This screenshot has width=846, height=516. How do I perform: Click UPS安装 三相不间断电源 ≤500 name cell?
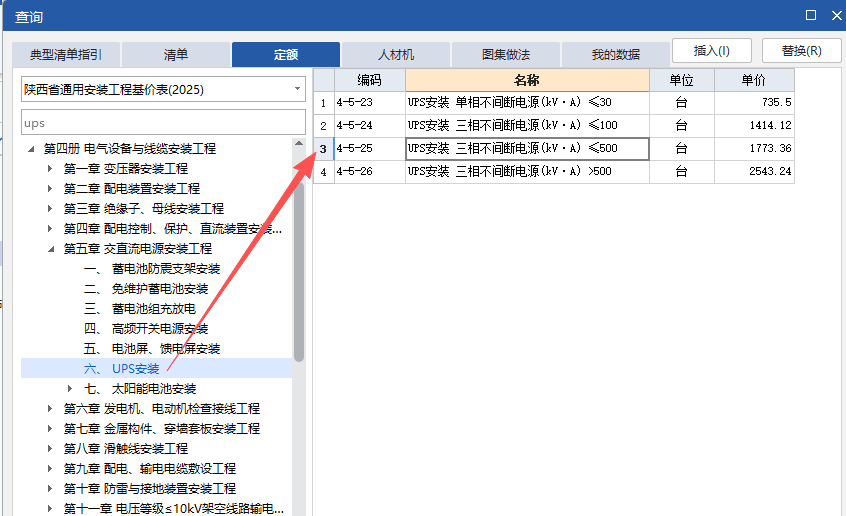527,149
